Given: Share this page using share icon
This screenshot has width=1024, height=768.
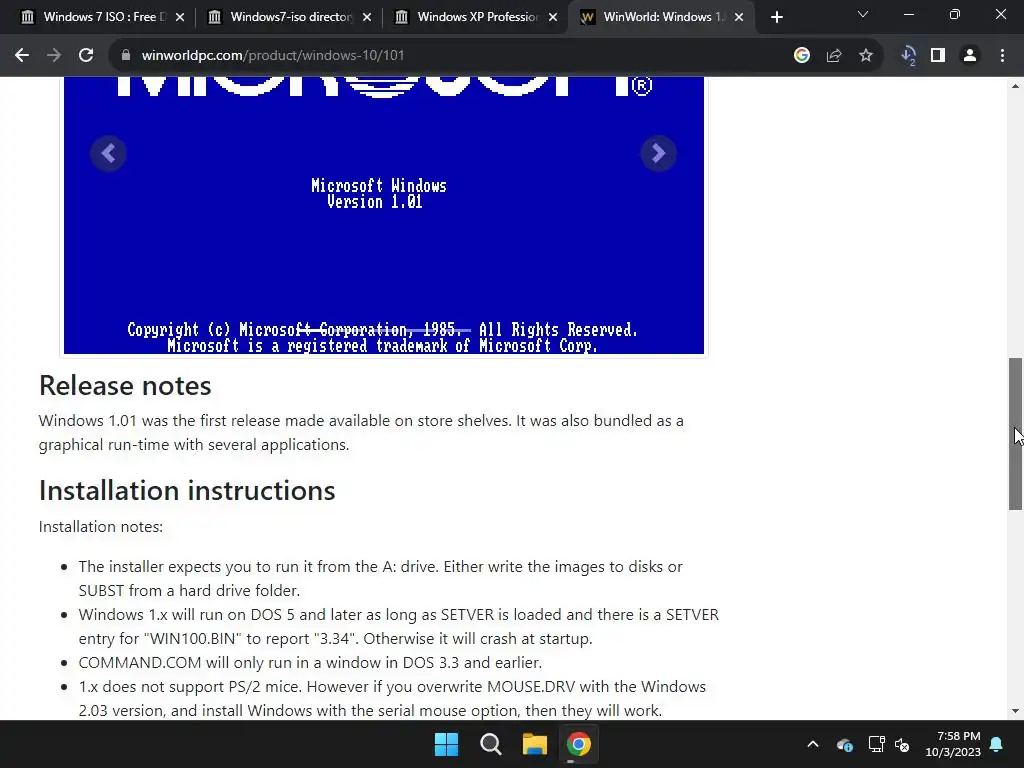Looking at the screenshot, I should [x=834, y=56].
